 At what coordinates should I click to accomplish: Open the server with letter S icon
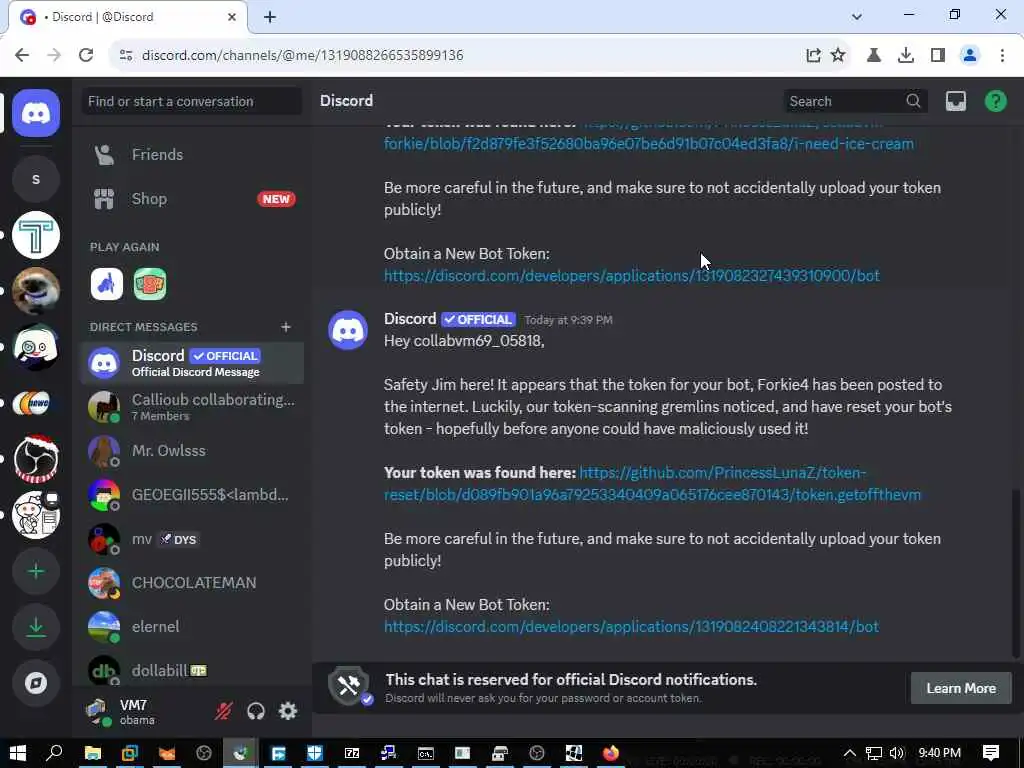point(36,179)
